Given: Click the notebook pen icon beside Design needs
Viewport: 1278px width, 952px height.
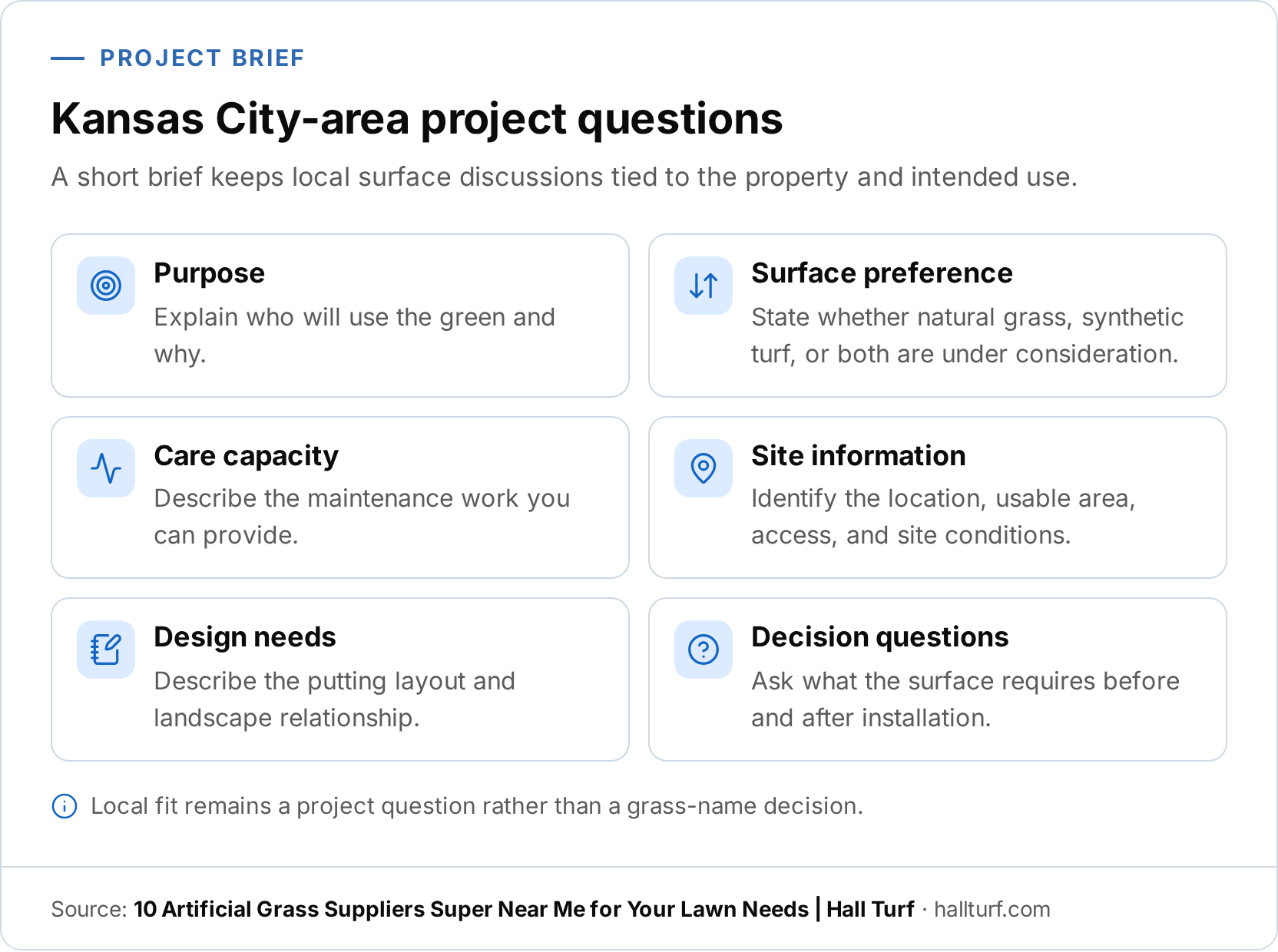Looking at the screenshot, I should [x=106, y=650].
